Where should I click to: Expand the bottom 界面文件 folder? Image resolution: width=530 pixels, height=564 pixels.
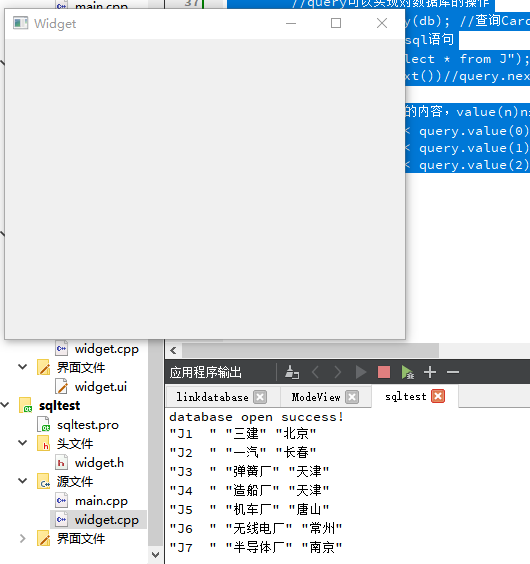point(23,538)
